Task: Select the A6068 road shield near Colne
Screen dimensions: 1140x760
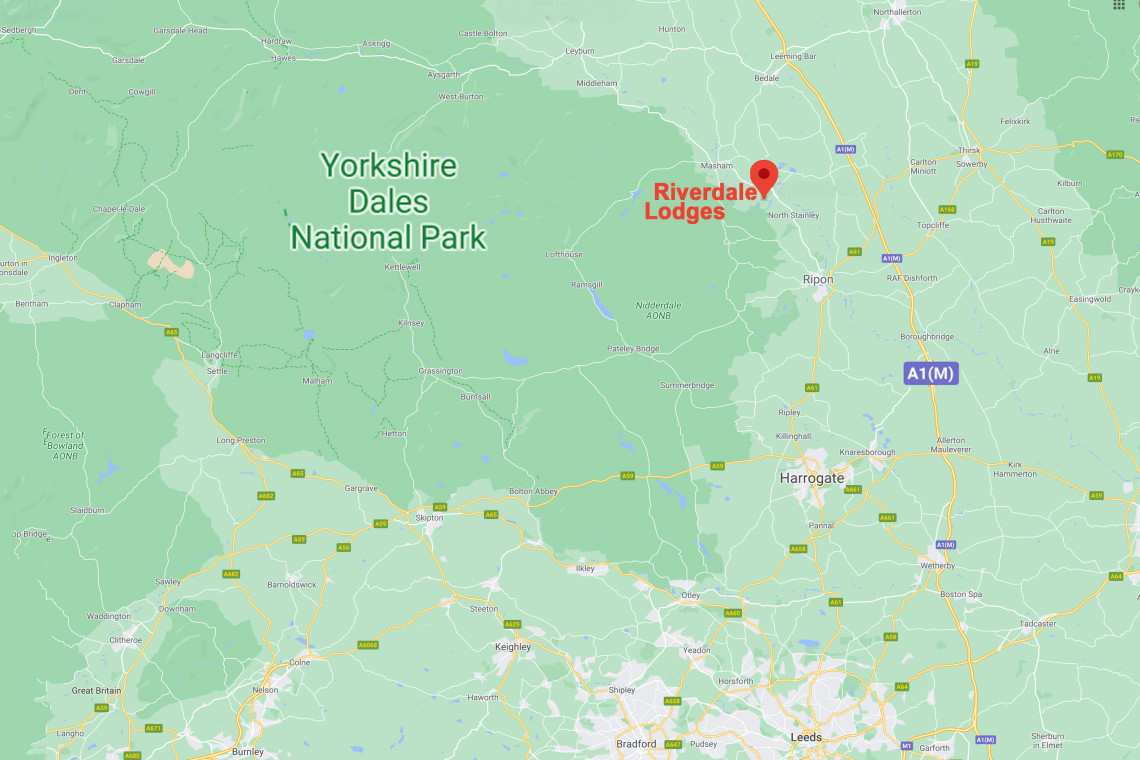Action: pyautogui.click(x=368, y=644)
